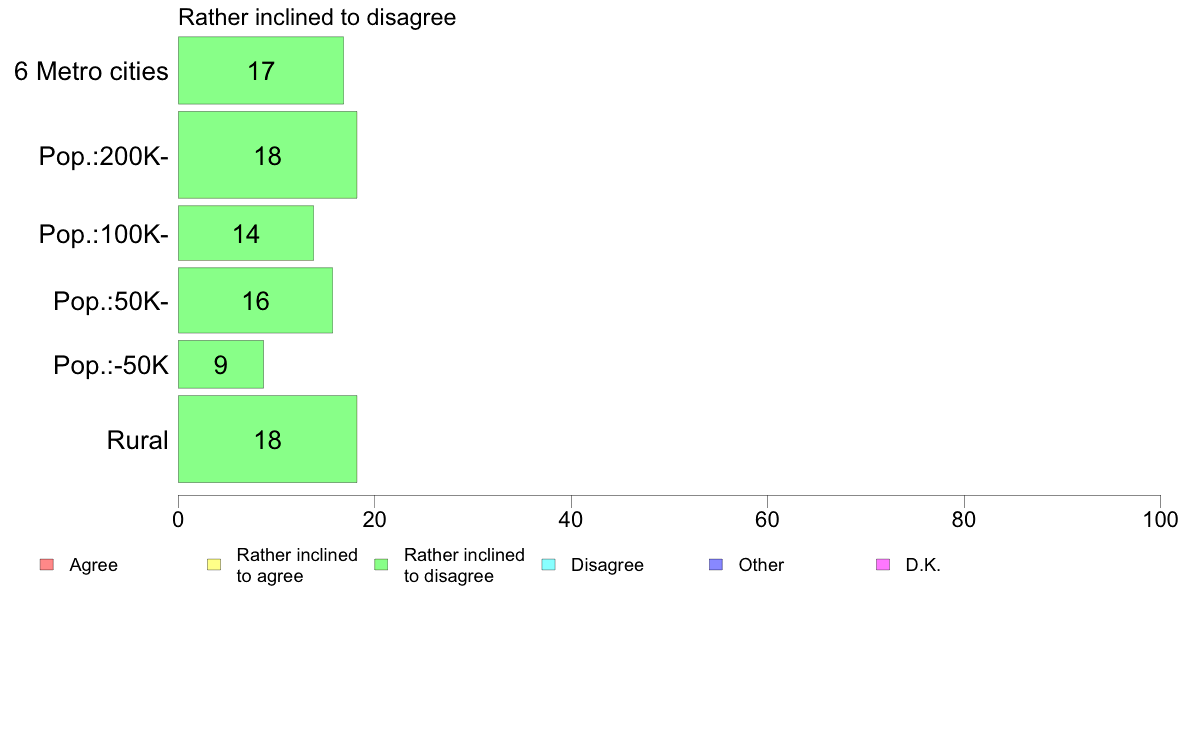The image size is (1188, 736).
Task: Click the 100 tick on the x-axis
Action: [1160, 519]
